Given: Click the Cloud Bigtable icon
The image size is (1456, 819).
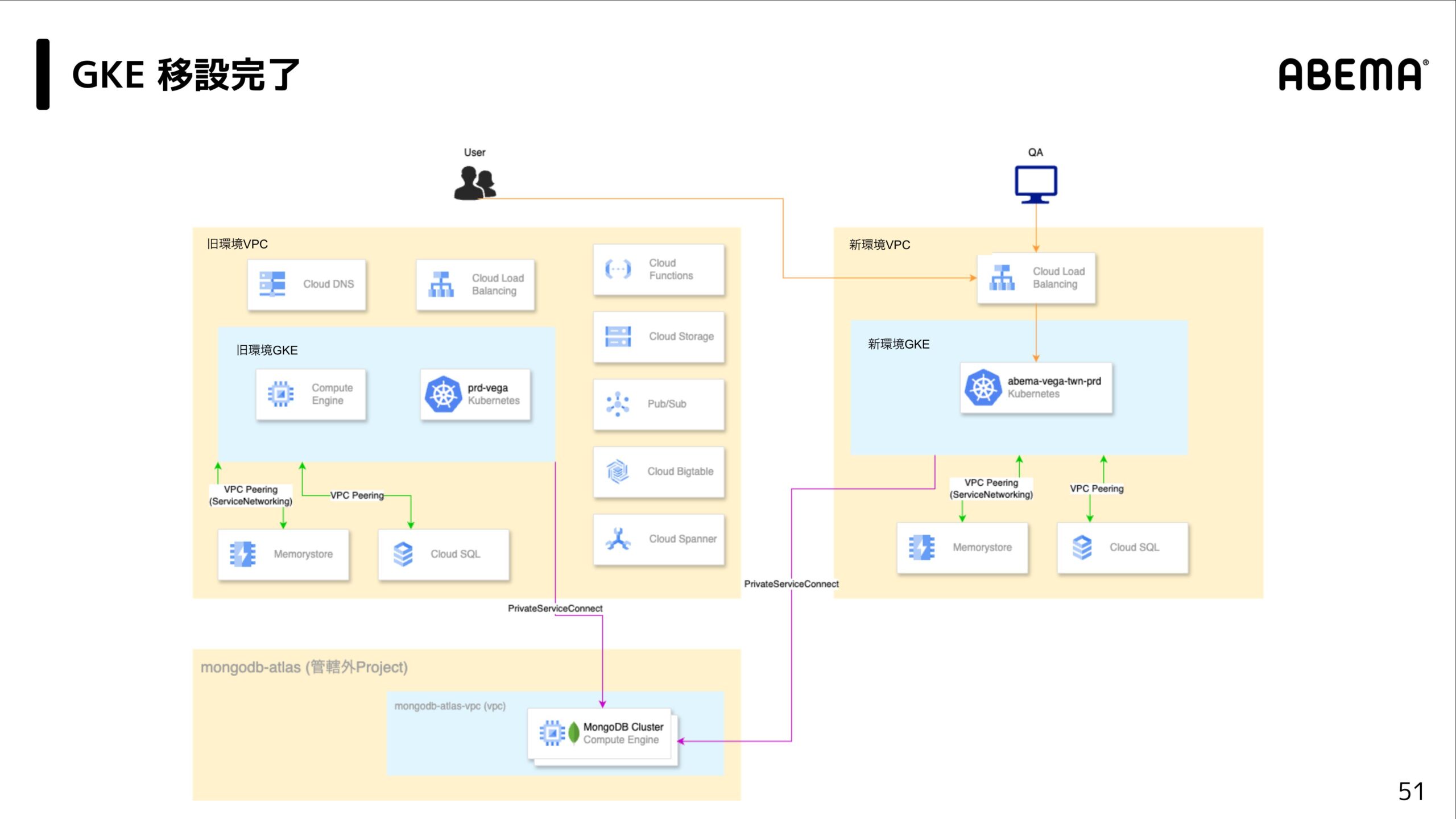Looking at the screenshot, I should (618, 471).
